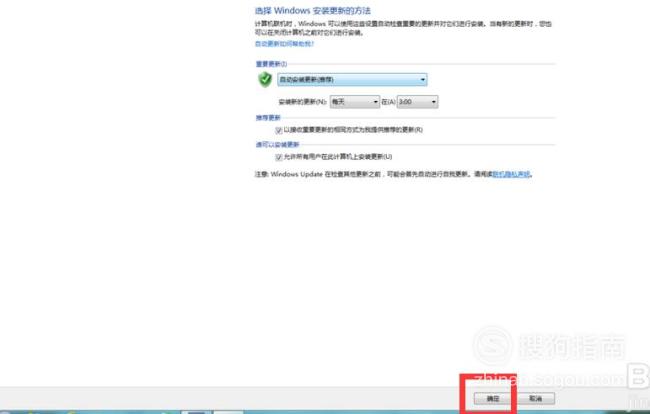The width and height of the screenshot is (650, 414).
Task: Open the 3:00 install time dropdown
Action: coord(417,102)
